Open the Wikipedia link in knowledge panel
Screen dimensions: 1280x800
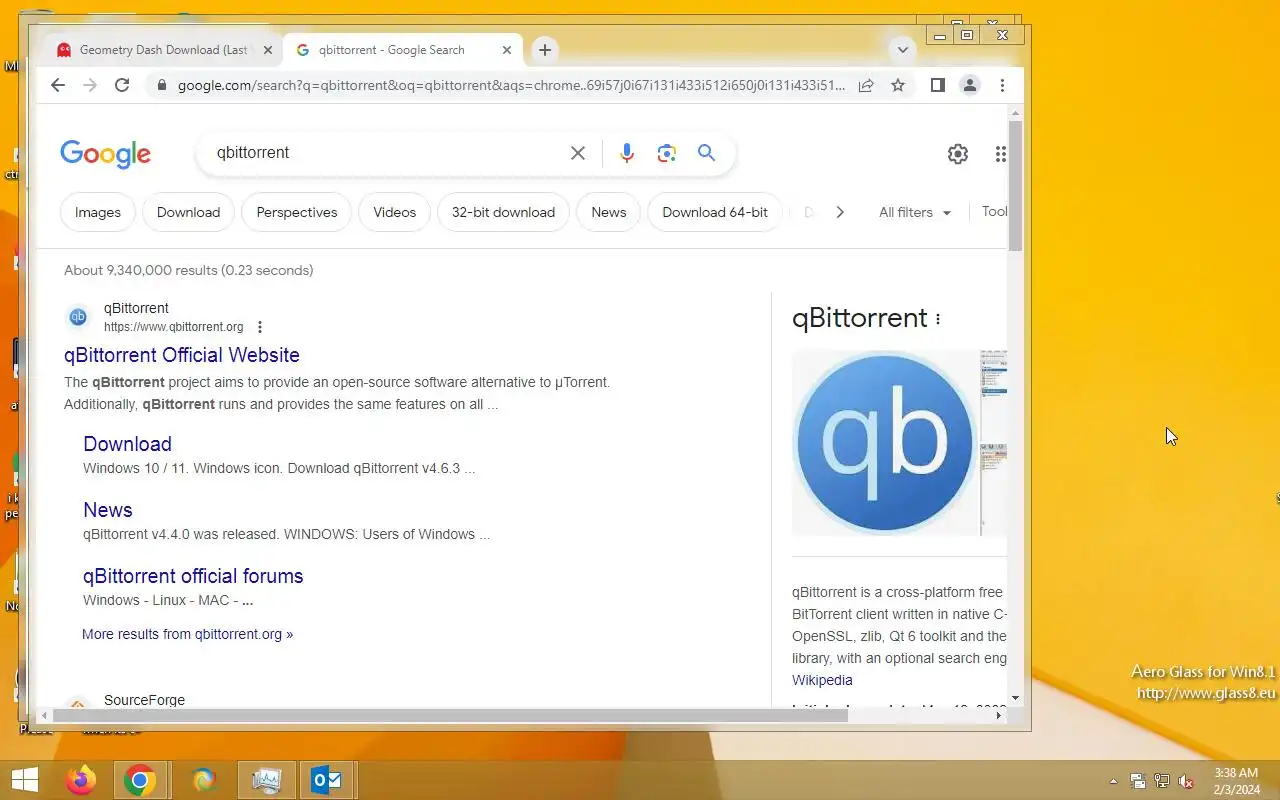click(x=822, y=680)
